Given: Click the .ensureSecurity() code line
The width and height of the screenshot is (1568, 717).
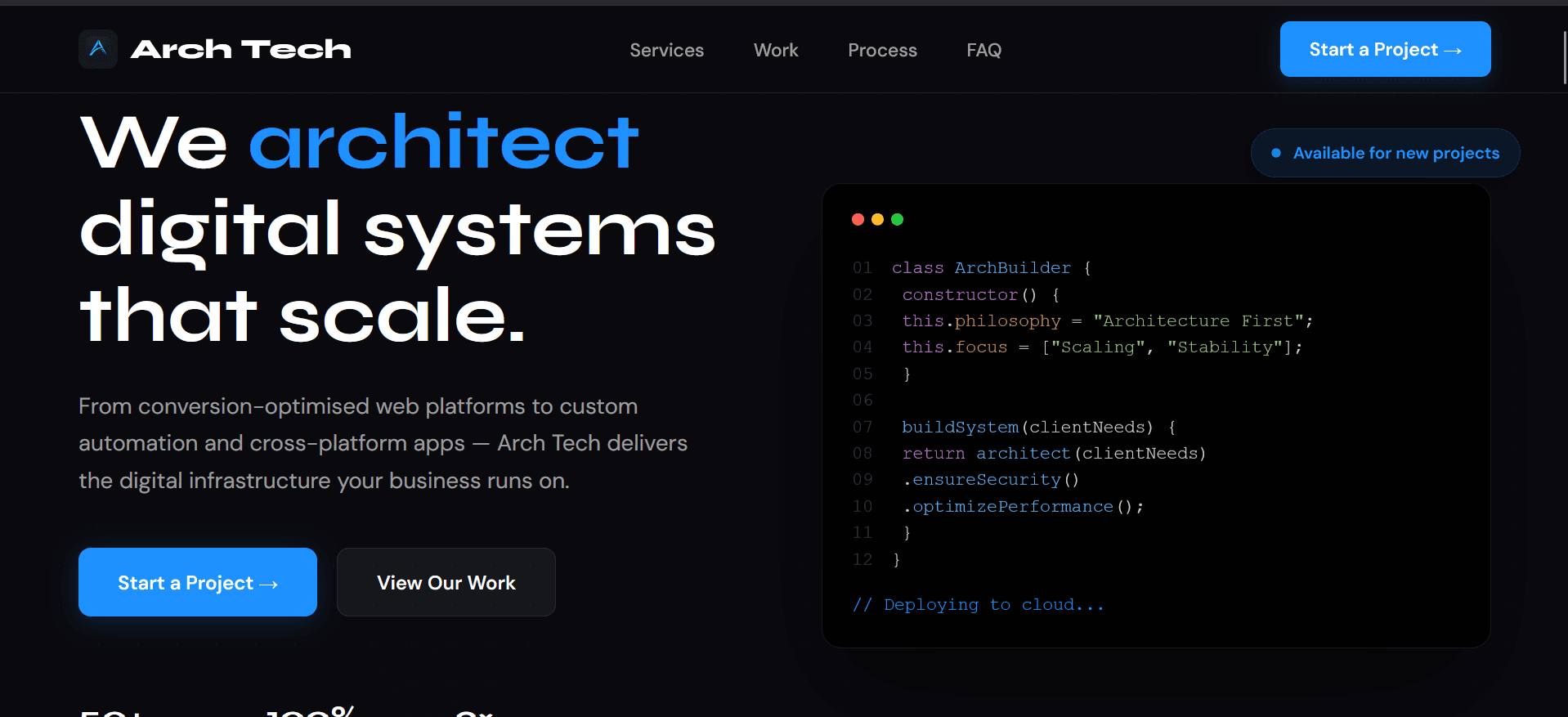Looking at the screenshot, I should (x=990, y=479).
